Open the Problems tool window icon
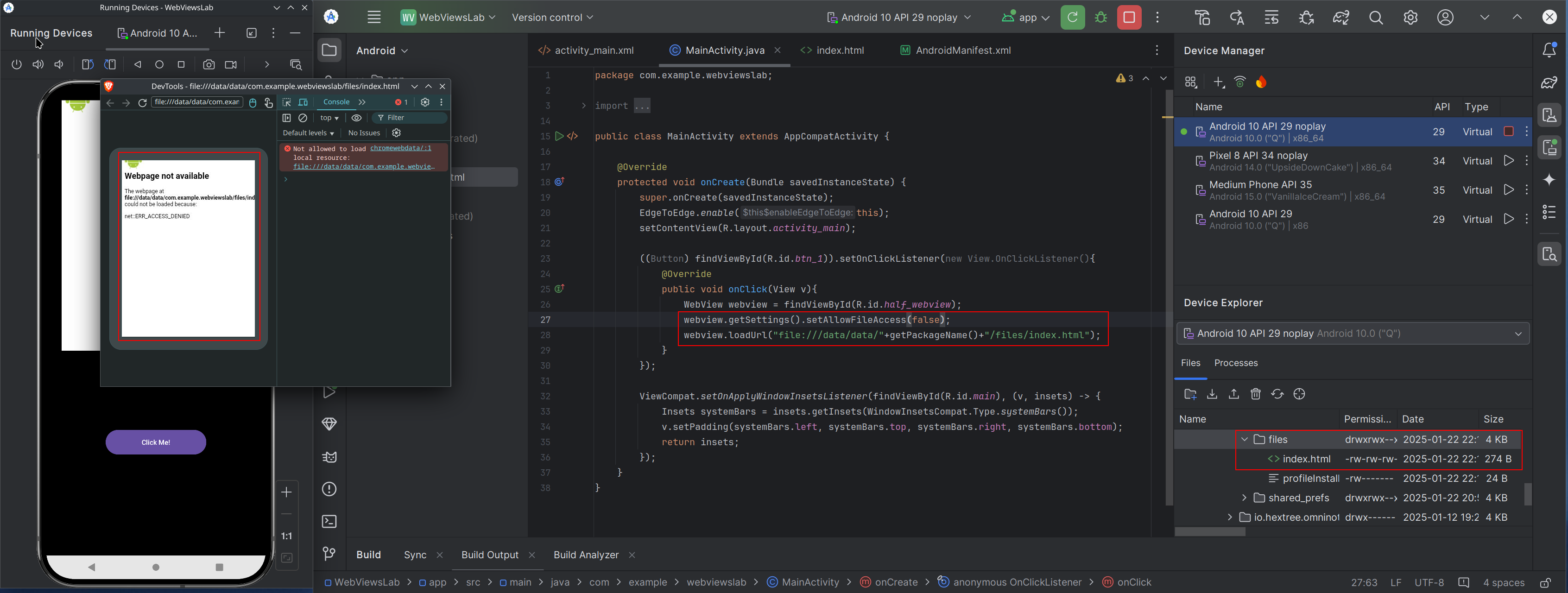 click(x=329, y=490)
